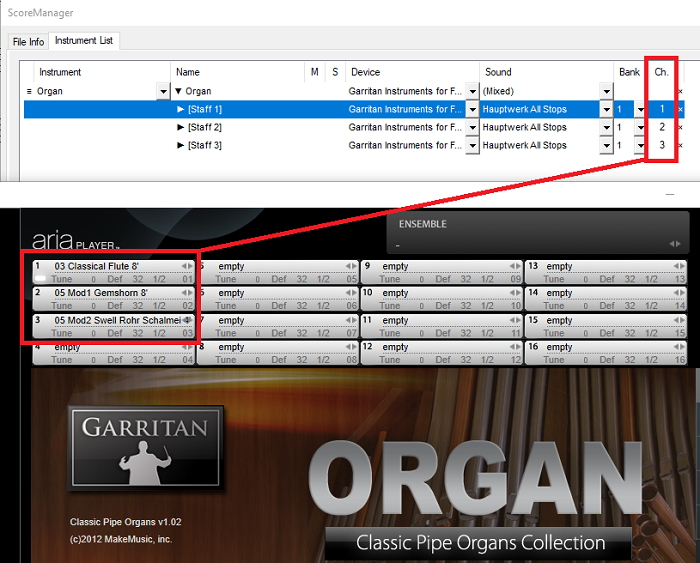
Task: Open the Organ instrument dropdown
Action: point(163,91)
